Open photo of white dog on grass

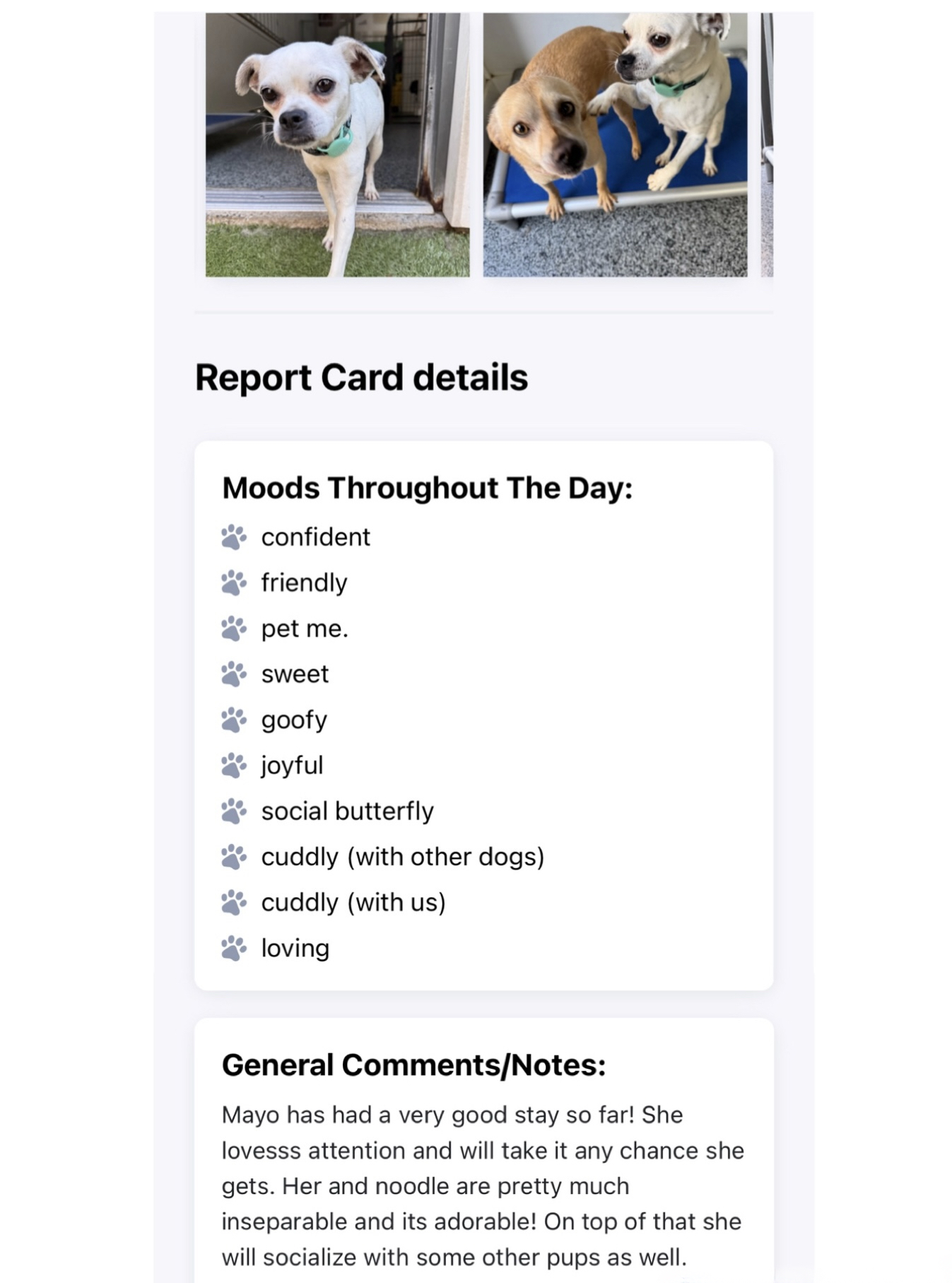click(337, 144)
